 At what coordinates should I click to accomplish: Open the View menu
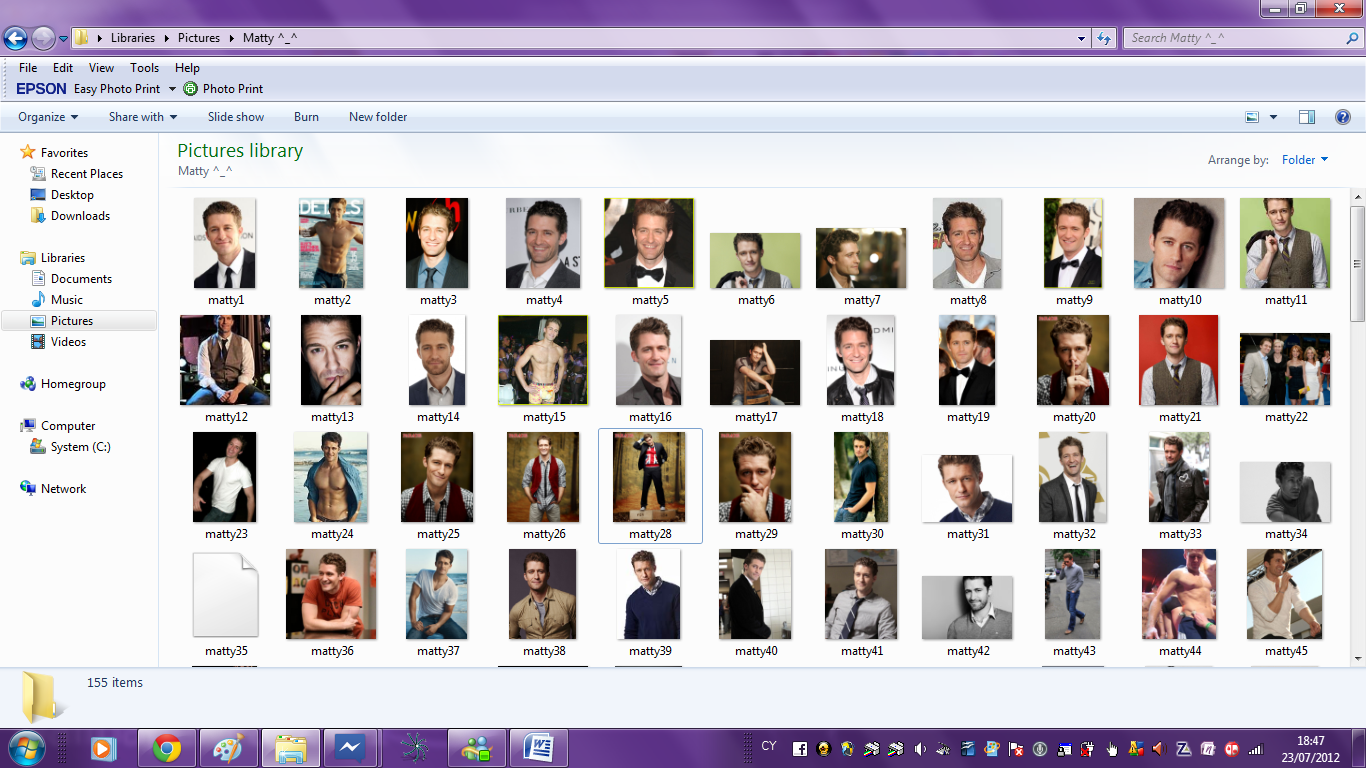point(101,68)
